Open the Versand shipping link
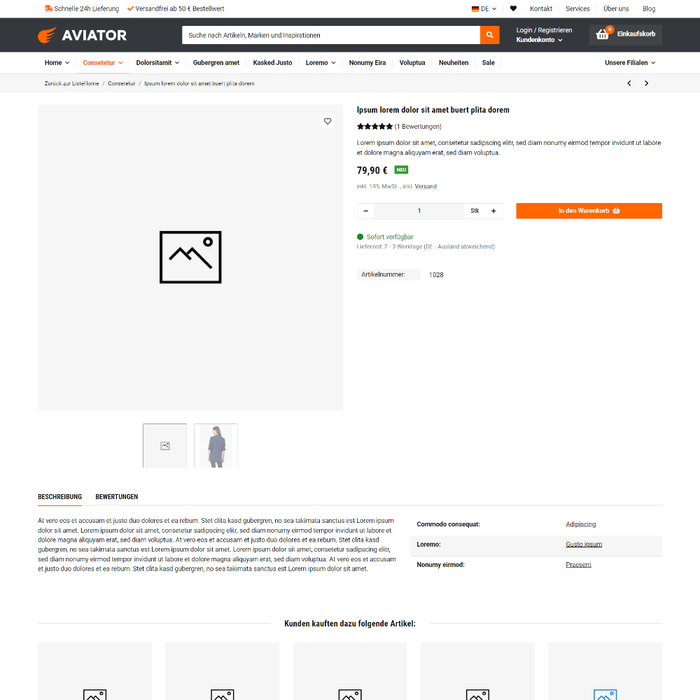This screenshot has width=700, height=700. (425, 186)
